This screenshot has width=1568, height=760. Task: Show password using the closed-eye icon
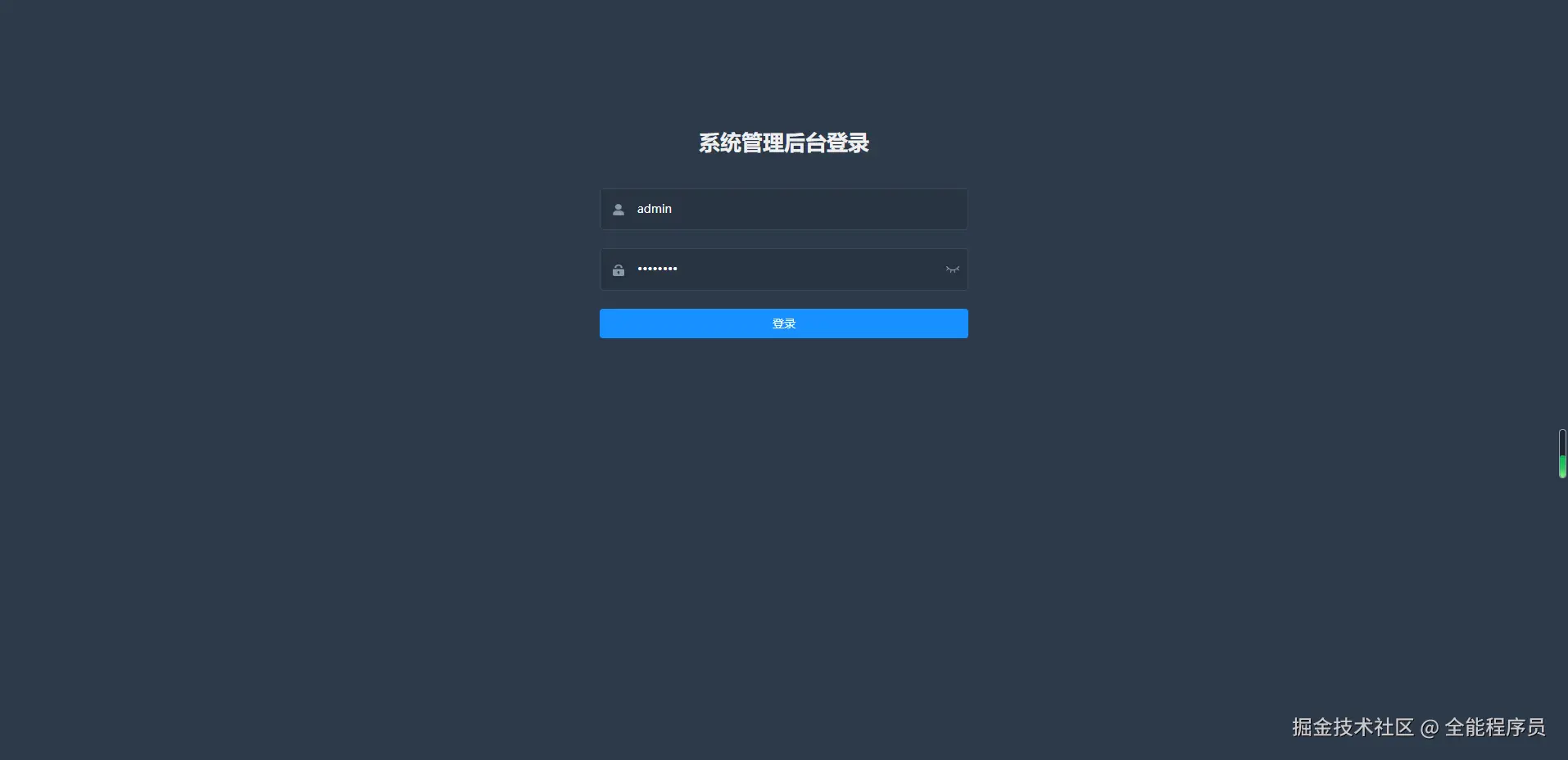pos(952,269)
